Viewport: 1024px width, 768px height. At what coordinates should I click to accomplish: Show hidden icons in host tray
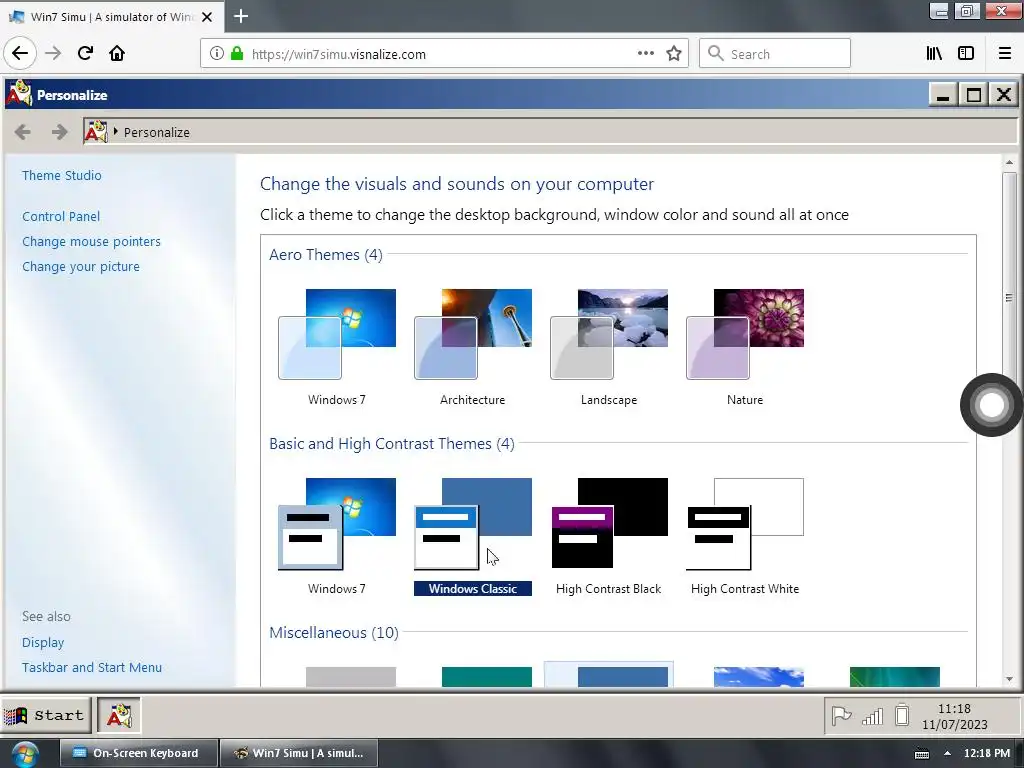click(947, 754)
